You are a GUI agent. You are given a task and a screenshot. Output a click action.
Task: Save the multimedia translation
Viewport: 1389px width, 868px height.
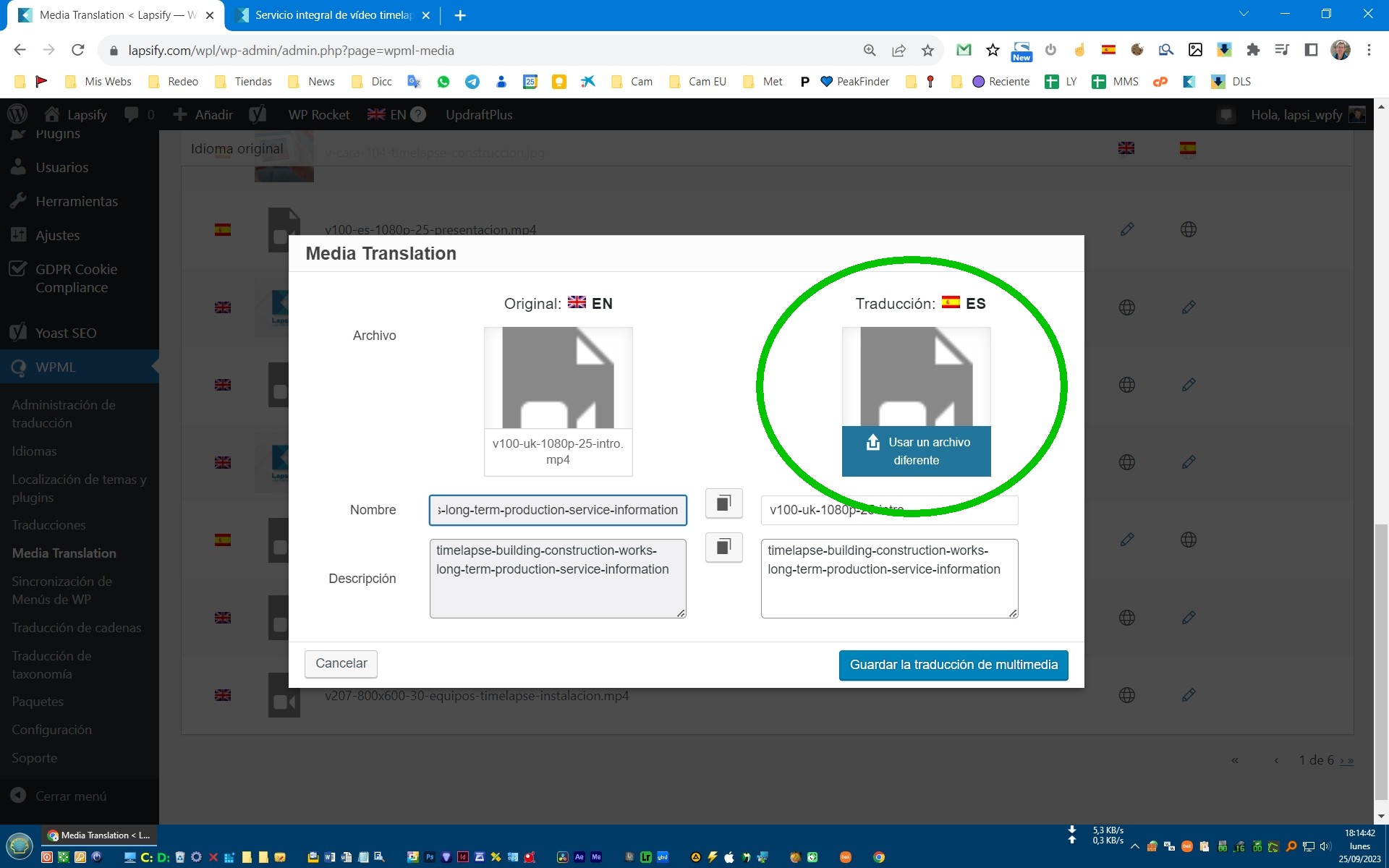click(x=953, y=665)
